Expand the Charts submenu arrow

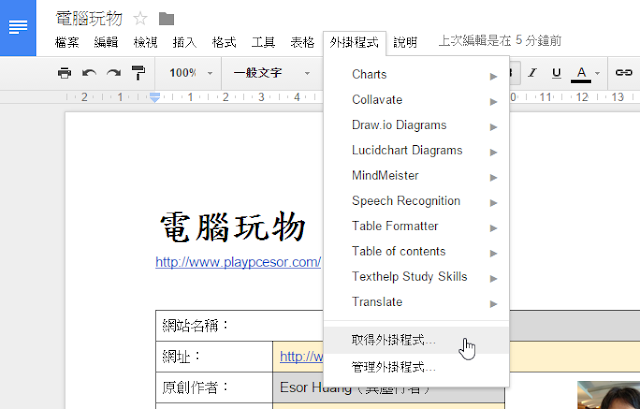[493, 76]
